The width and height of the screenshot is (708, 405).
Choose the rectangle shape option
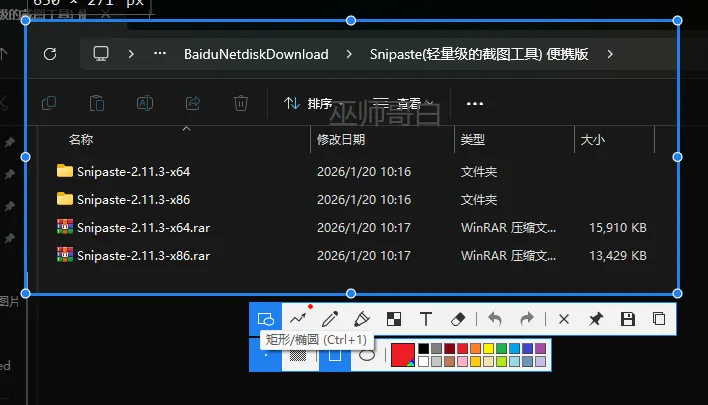coord(335,356)
